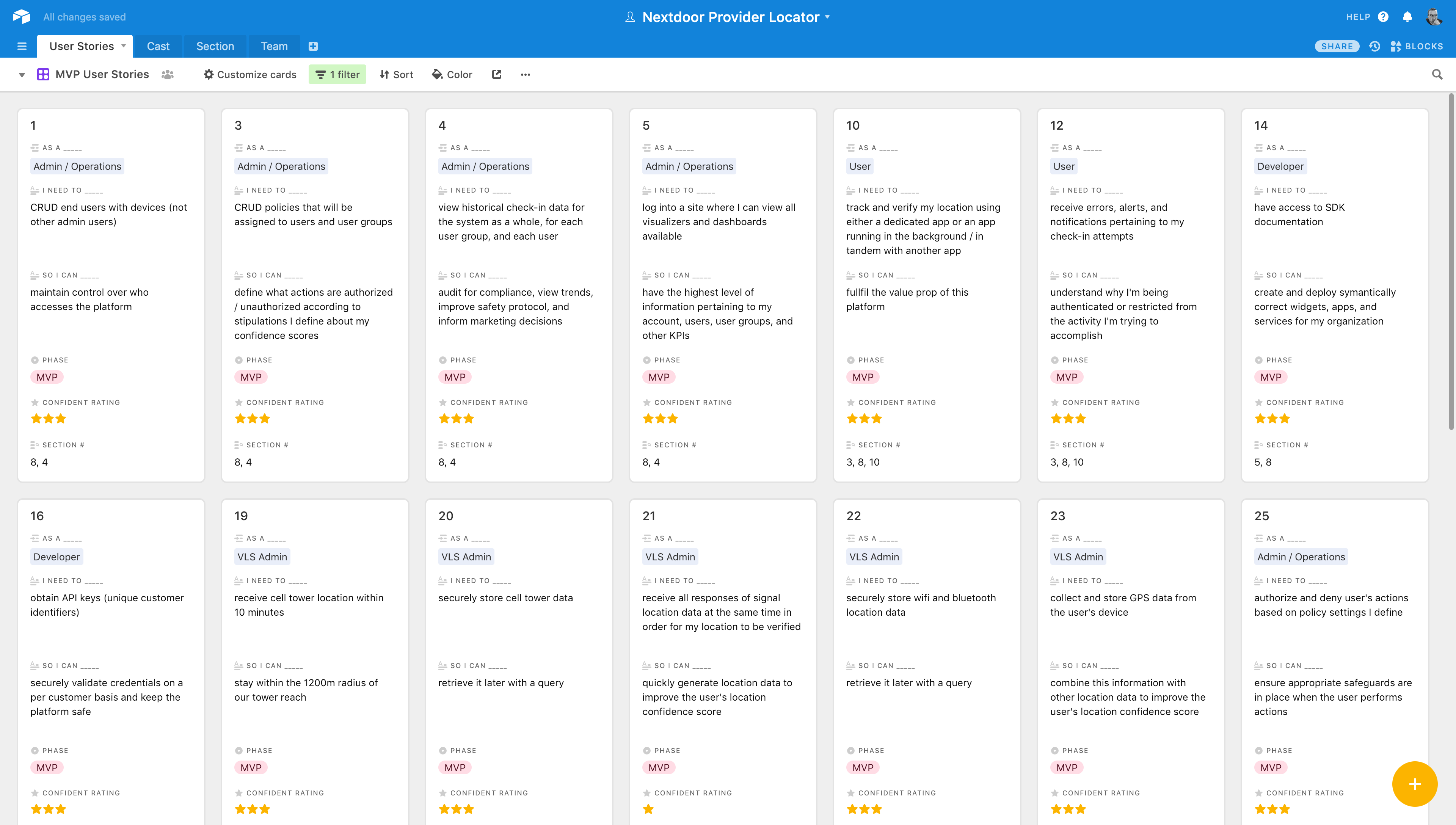The height and width of the screenshot is (825, 1456).
Task: Open the revision history clock icon
Action: [1374, 47]
